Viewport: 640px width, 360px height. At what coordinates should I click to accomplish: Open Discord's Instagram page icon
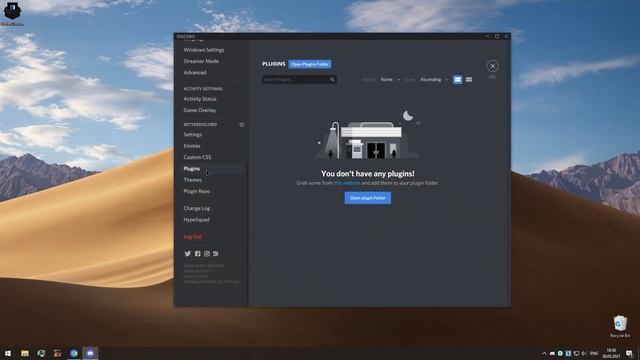click(x=207, y=253)
